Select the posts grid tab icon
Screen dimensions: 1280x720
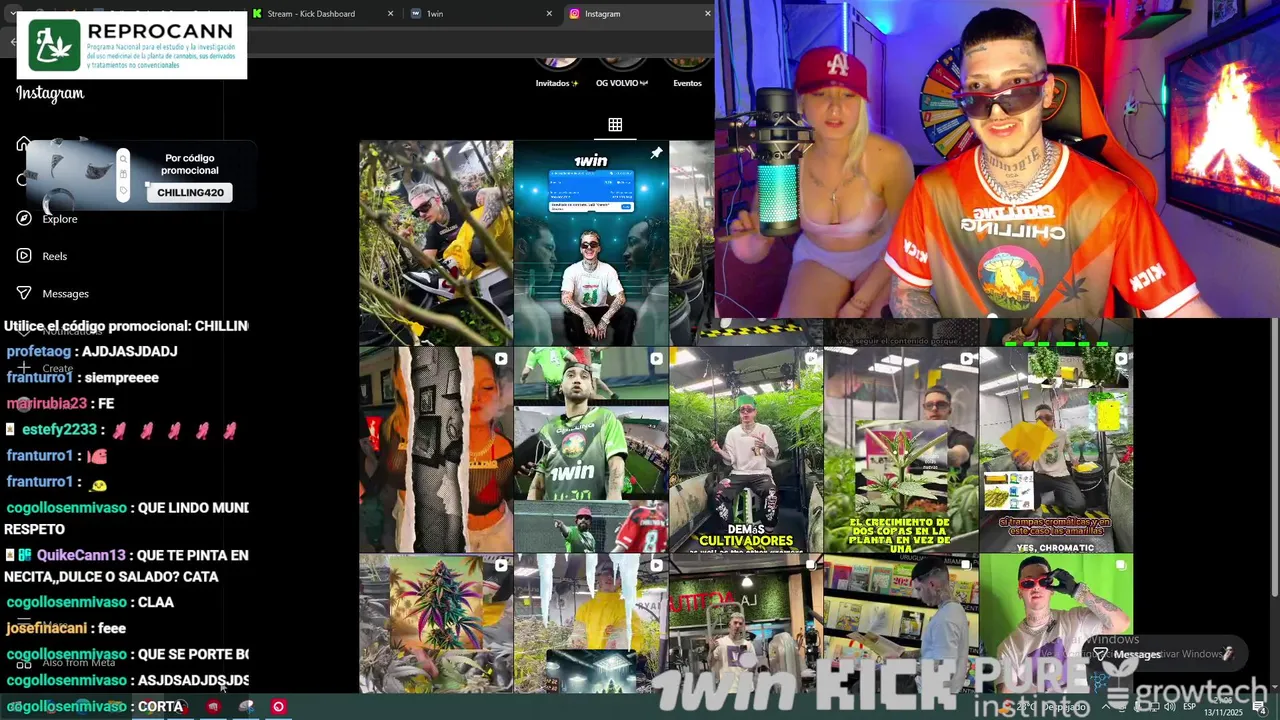click(615, 125)
